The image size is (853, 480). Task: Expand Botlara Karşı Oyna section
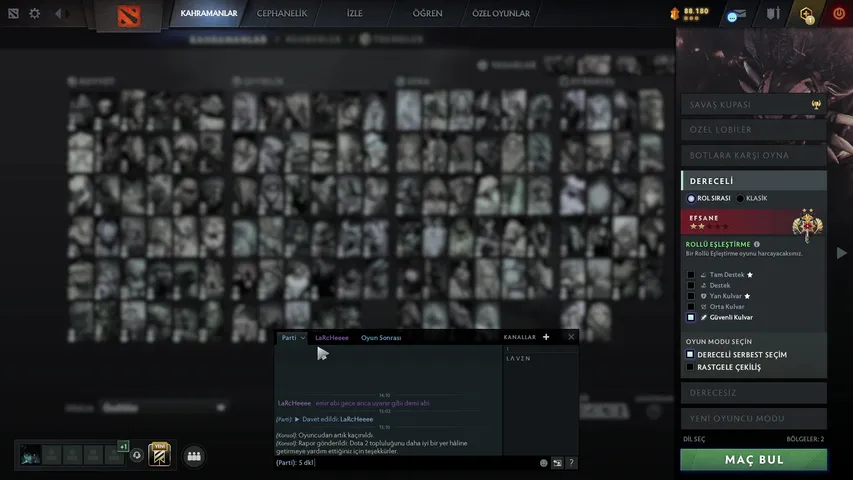tap(753, 155)
